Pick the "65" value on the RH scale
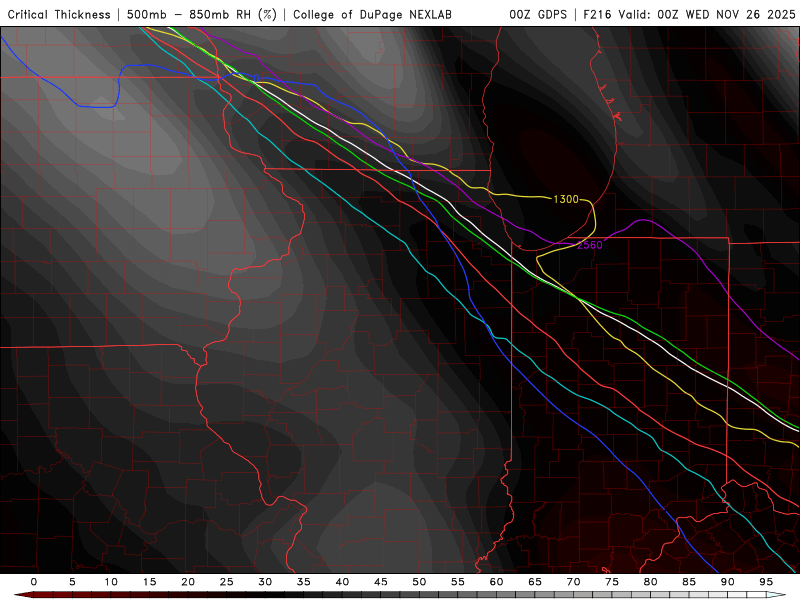 (535, 582)
